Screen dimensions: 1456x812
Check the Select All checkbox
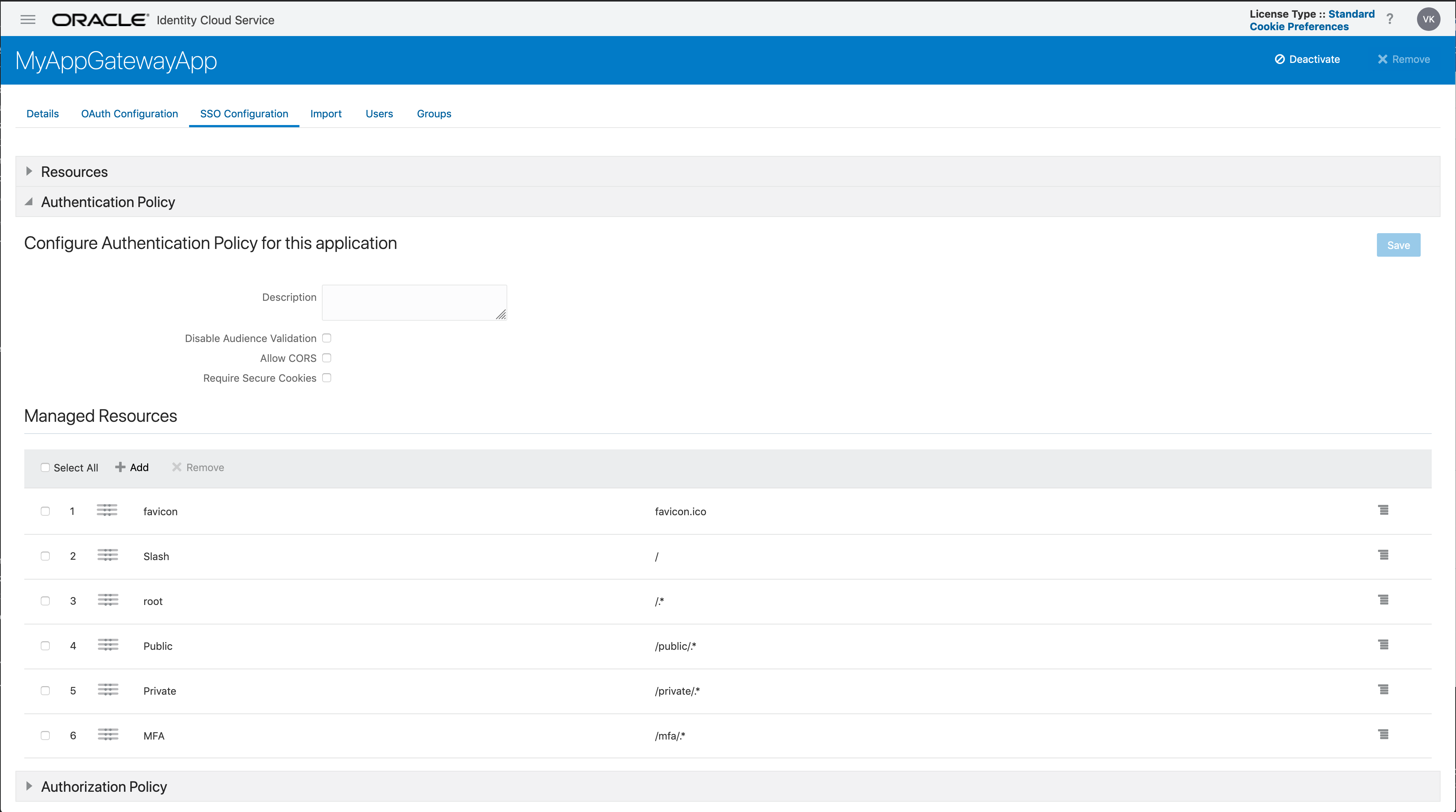click(45, 467)
